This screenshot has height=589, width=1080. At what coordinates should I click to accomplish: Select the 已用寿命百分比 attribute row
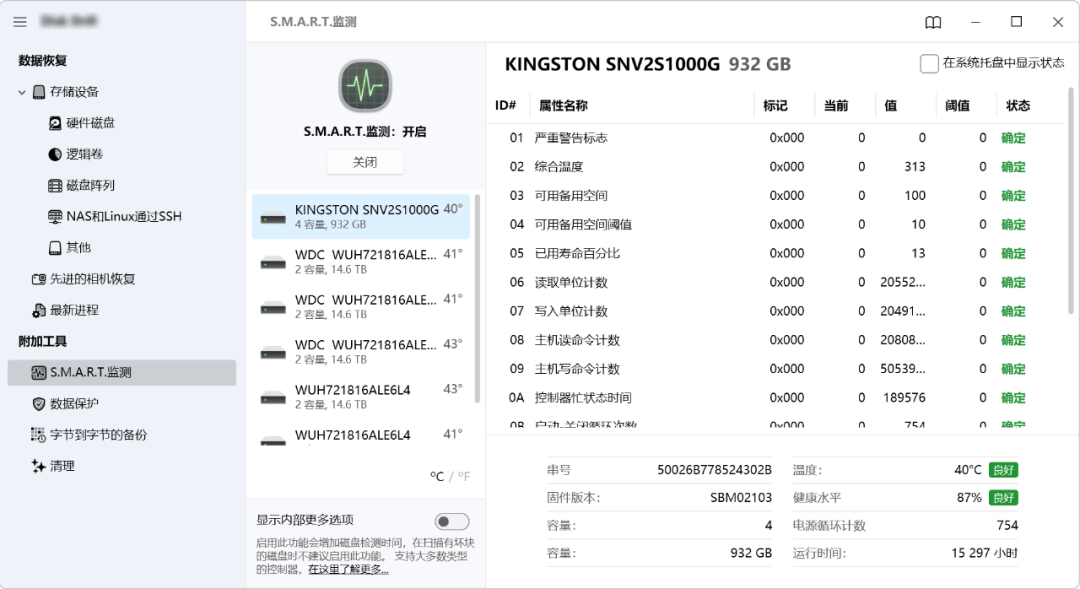coord(777,254)
